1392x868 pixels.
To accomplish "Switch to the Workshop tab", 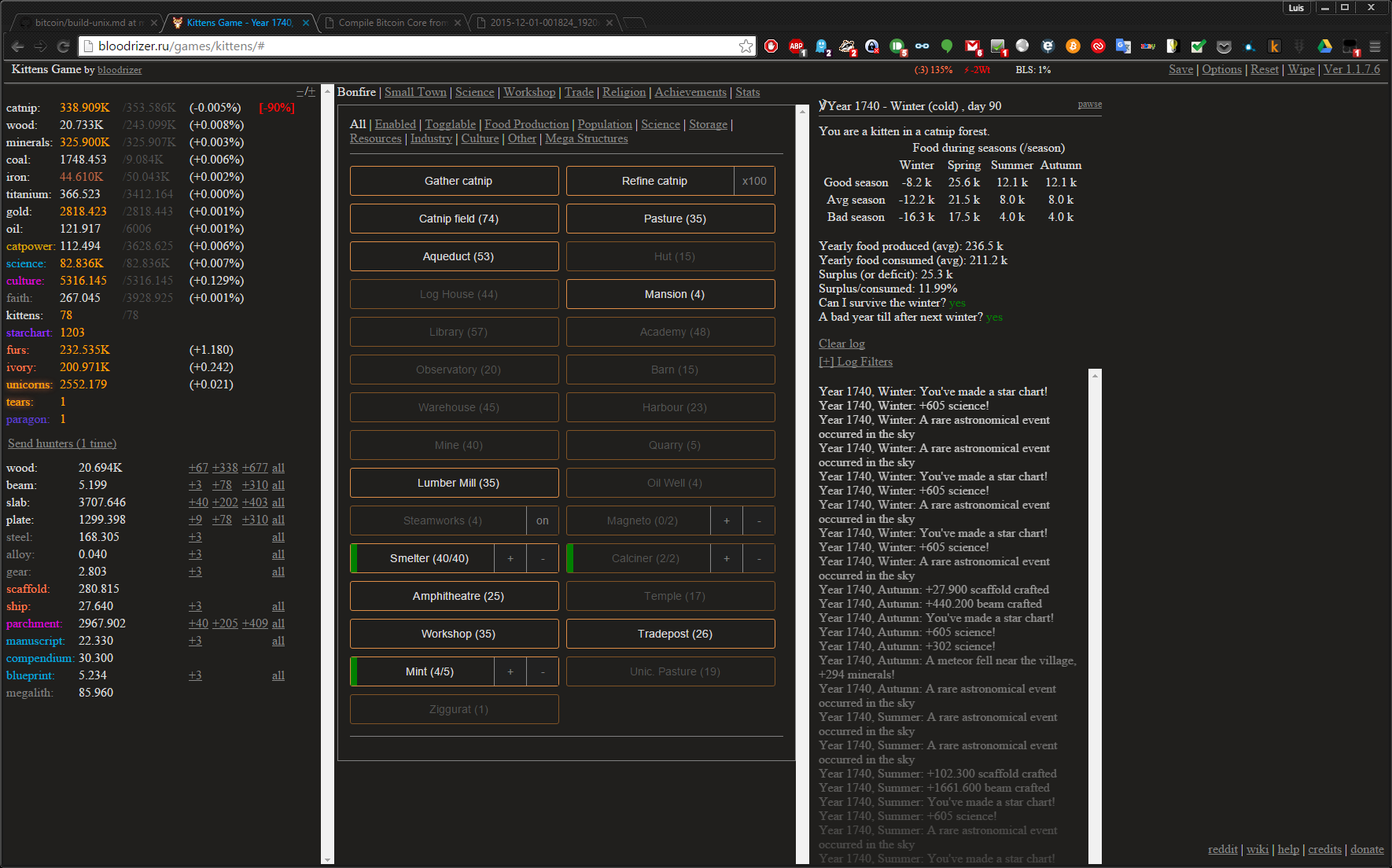I will [x=528, y=92].
